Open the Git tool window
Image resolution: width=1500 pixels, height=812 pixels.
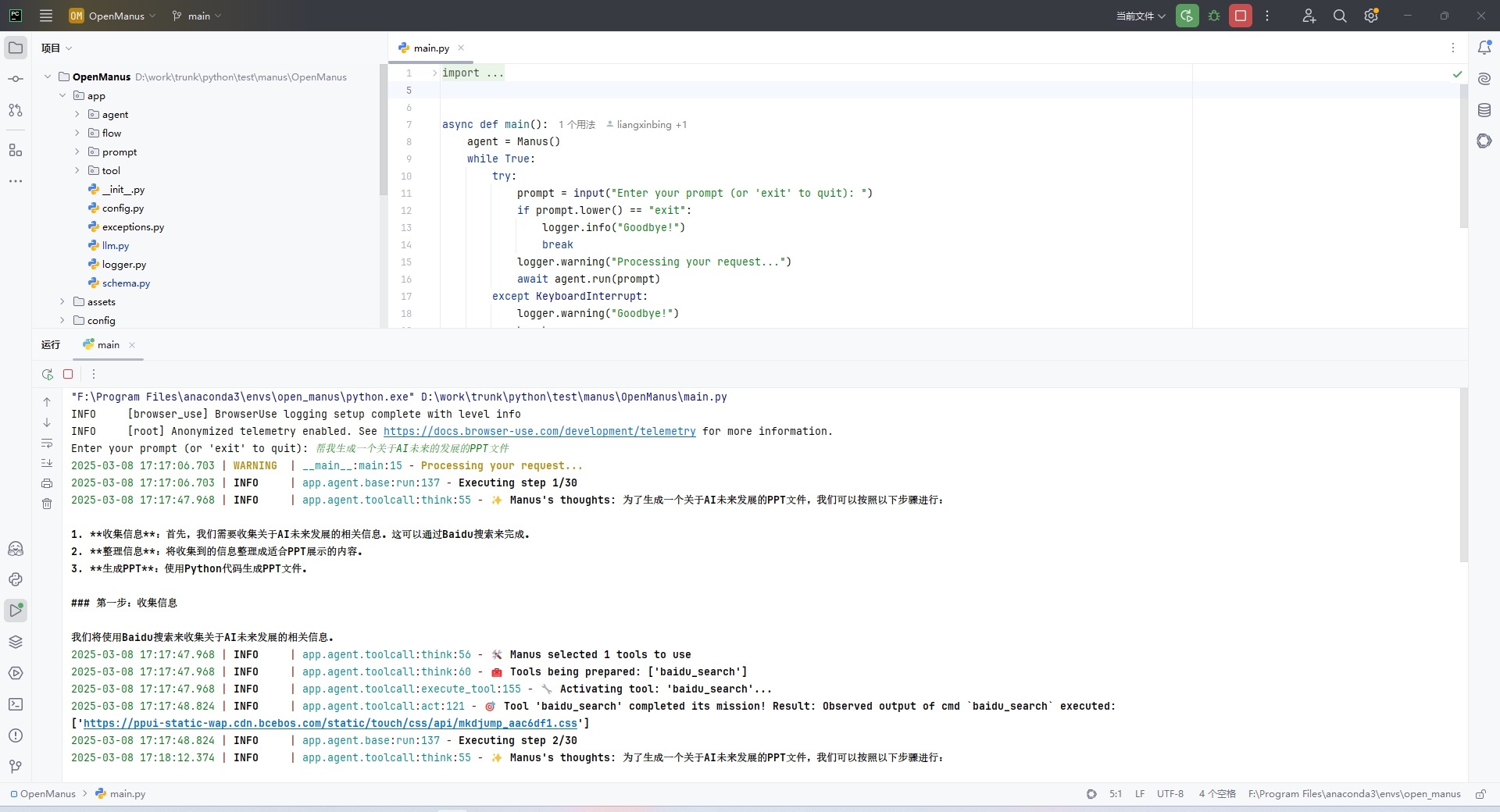pos(16,767)
